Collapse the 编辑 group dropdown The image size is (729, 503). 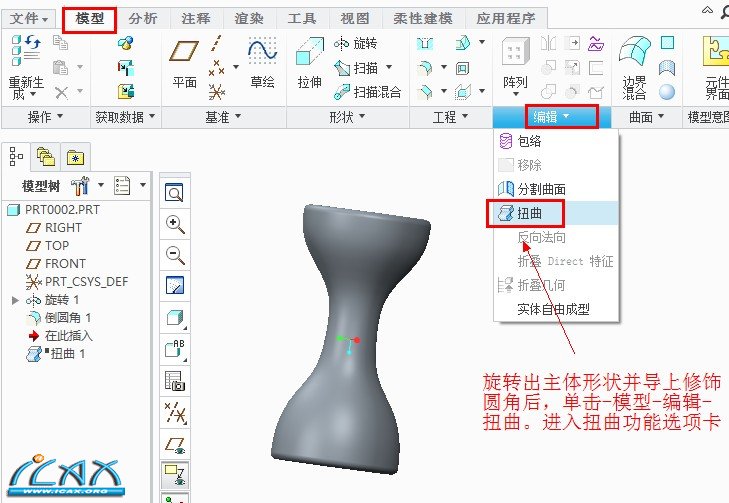pyautogui.click(x=551, y=117)
